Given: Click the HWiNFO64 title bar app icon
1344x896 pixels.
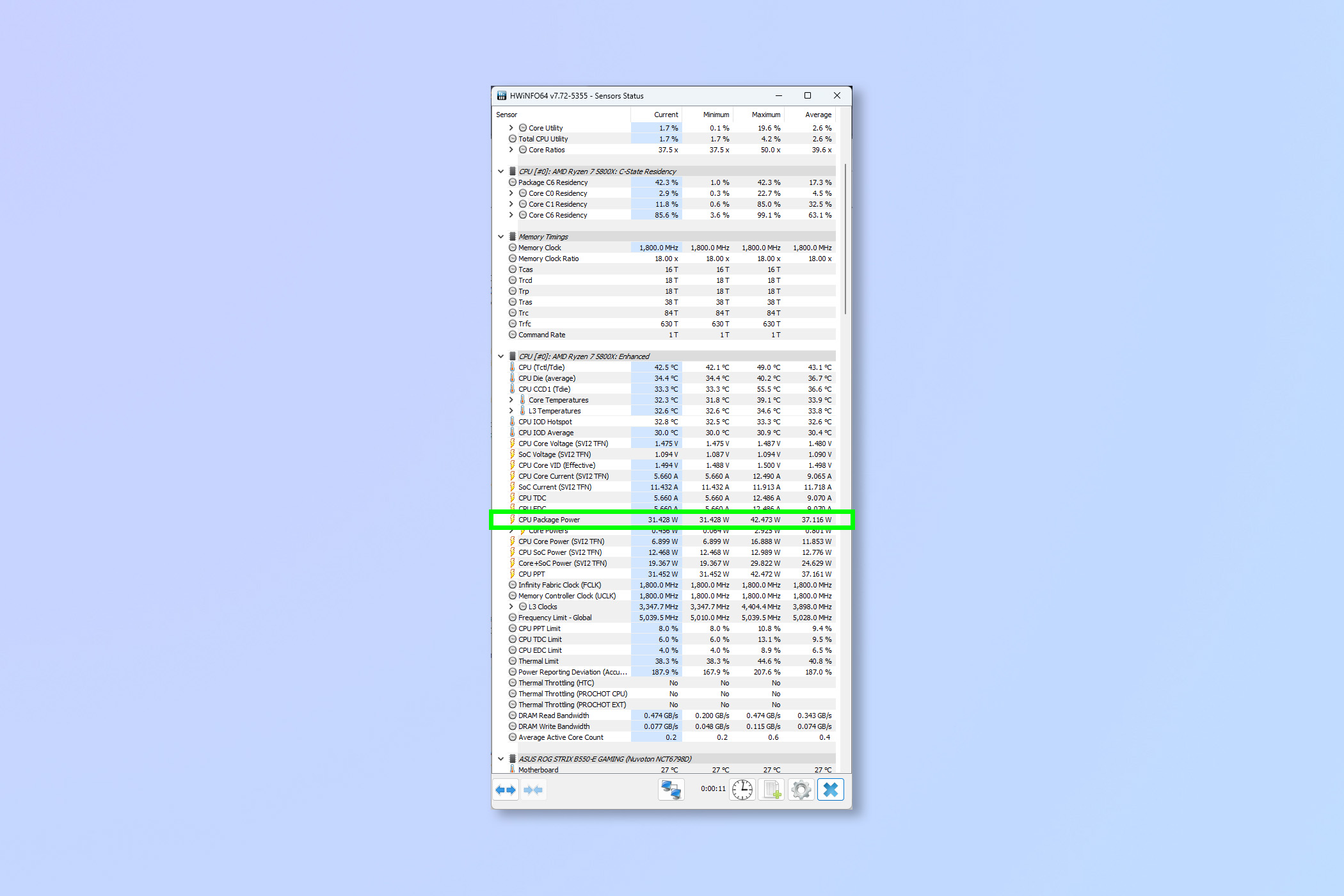Looking at the screenshot, I should click(502, 96).
